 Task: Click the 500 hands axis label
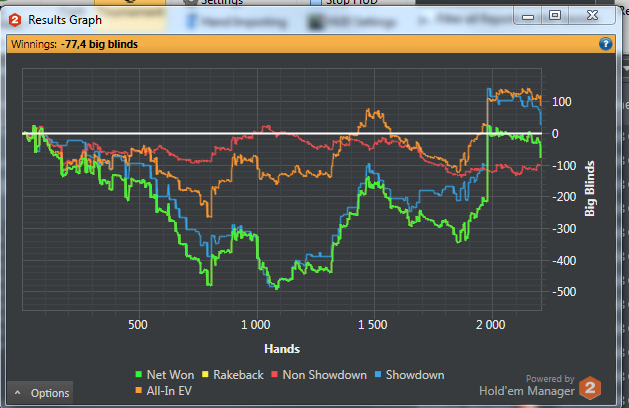[138, 325]
